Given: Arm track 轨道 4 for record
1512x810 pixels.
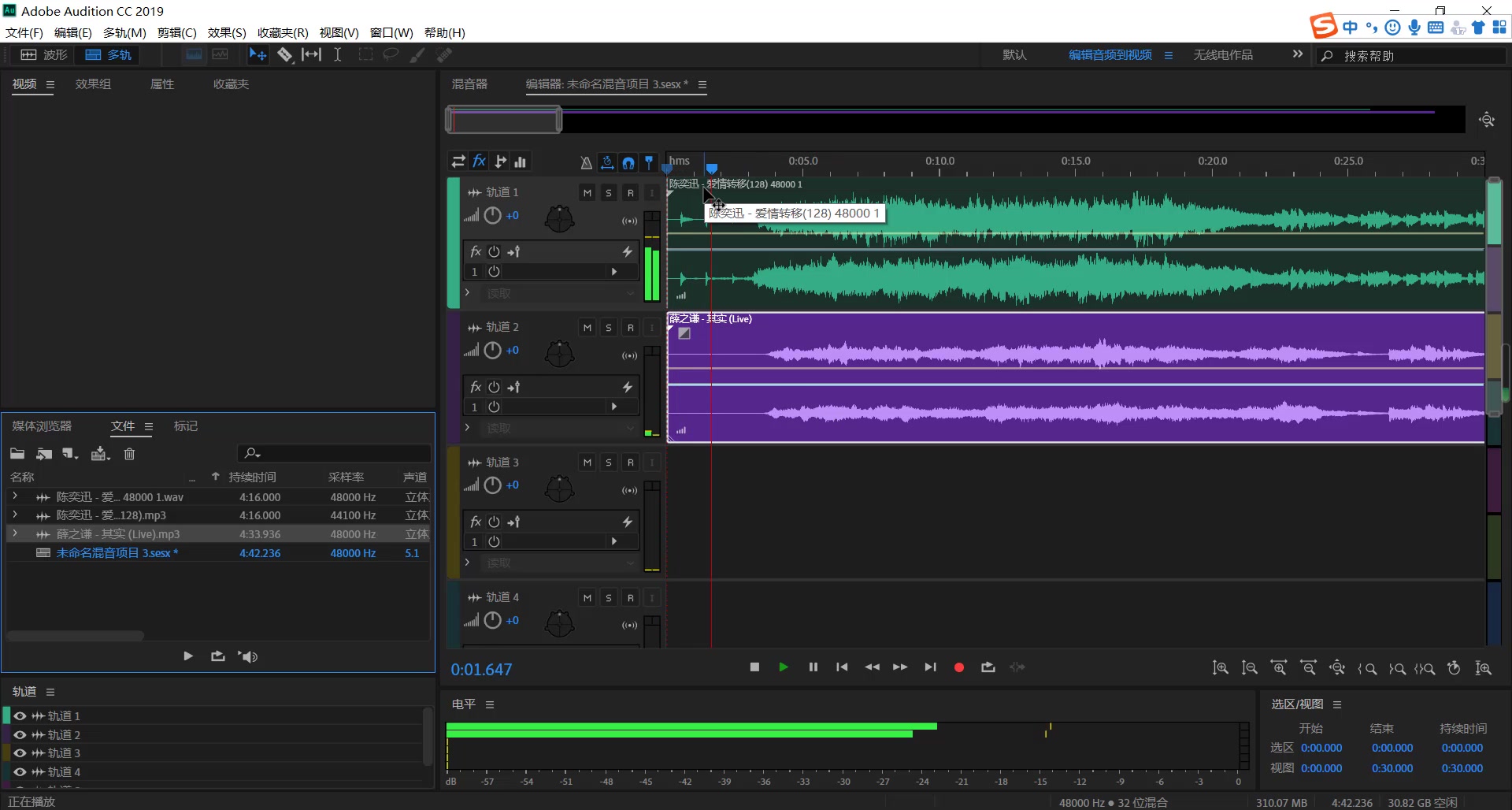Looking at the screenshot, I should [x=630, y=598].
